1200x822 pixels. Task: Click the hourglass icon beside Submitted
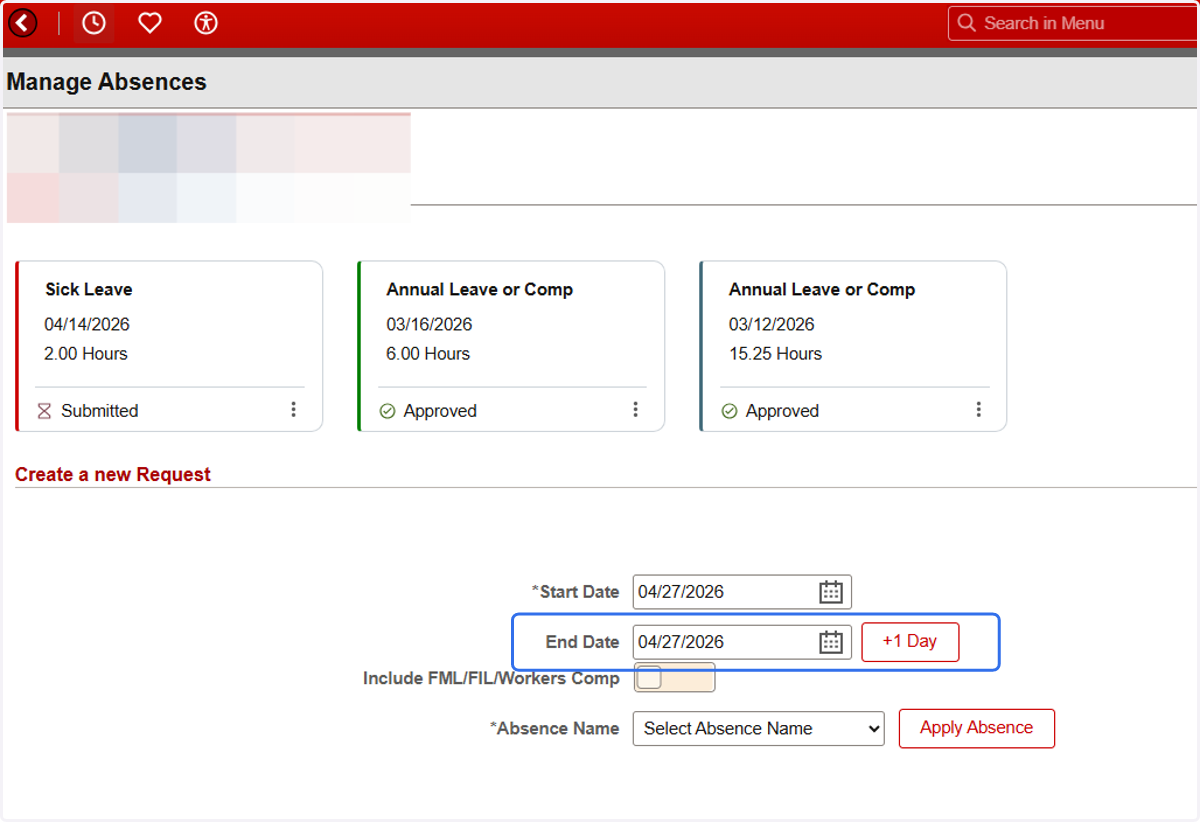coord(44,411)
